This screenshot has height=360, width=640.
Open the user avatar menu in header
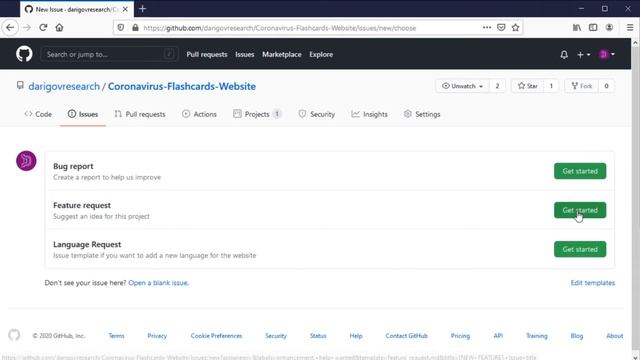click(607, 54)
